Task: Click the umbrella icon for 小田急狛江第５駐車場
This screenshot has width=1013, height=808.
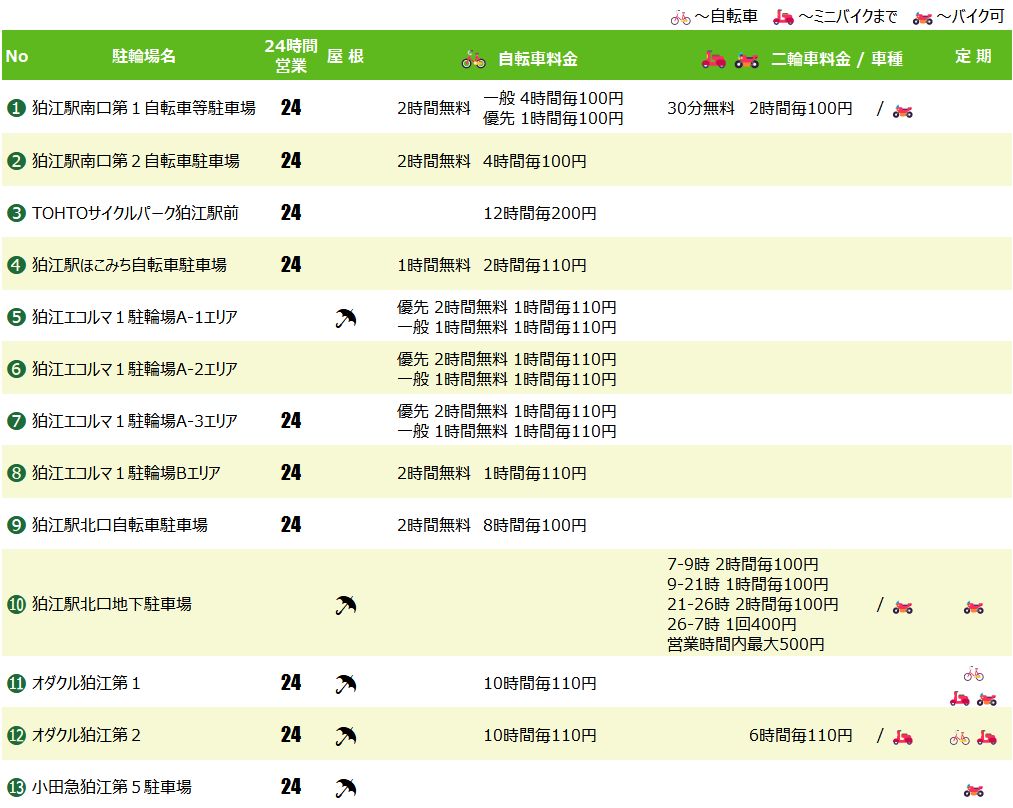Action: (346, 788)
